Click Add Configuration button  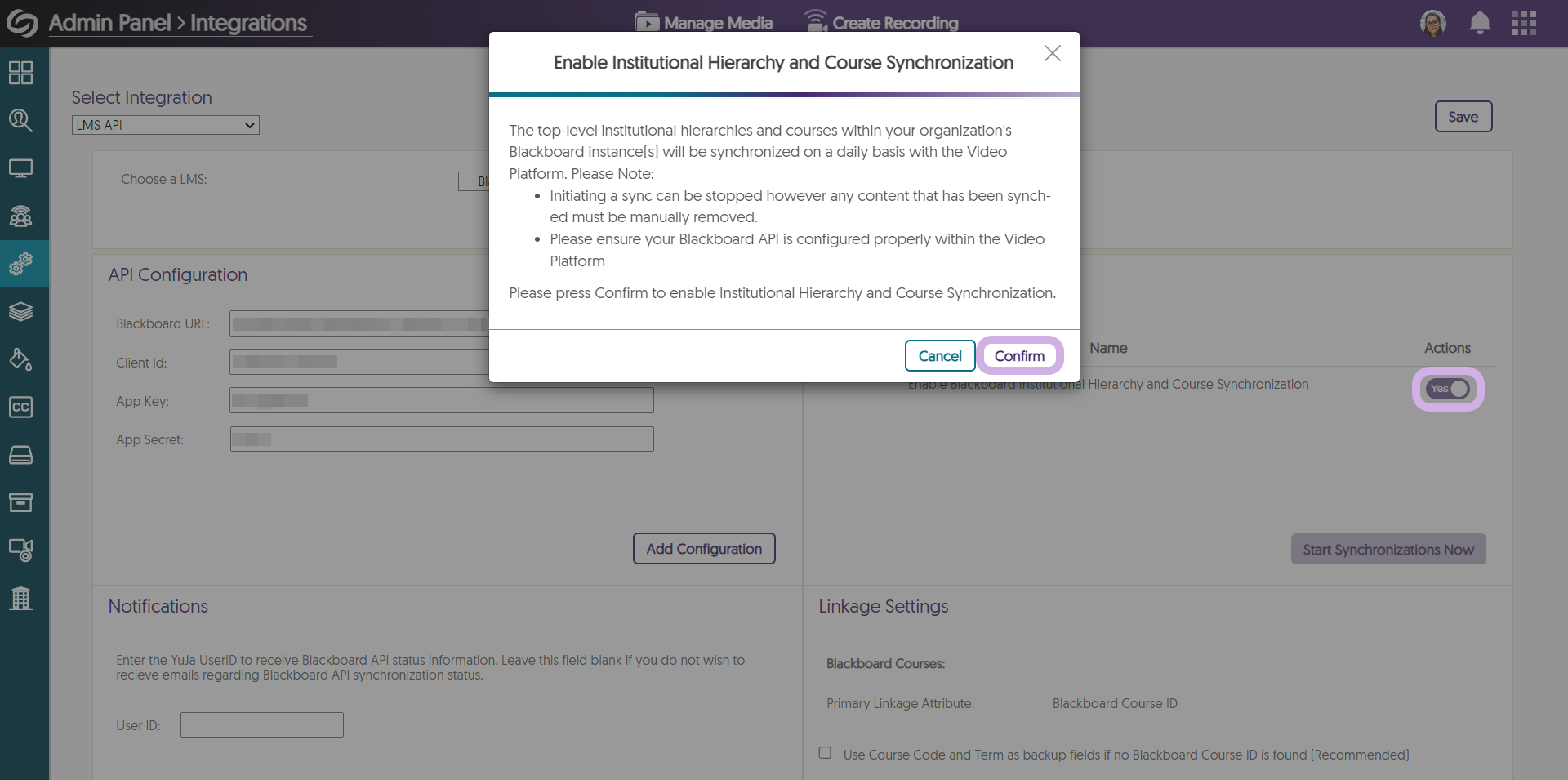pyautogui.click(x=704, y=549)
